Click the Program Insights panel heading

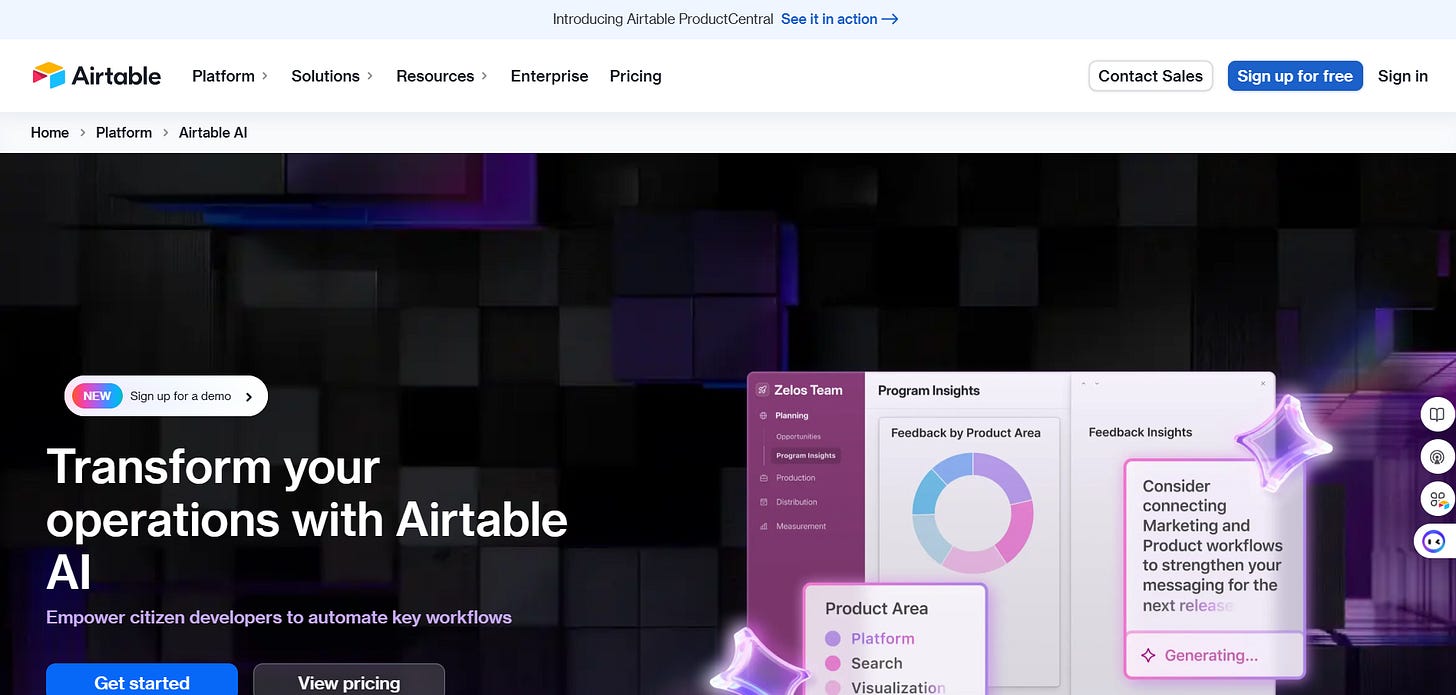tap(929, 391)
